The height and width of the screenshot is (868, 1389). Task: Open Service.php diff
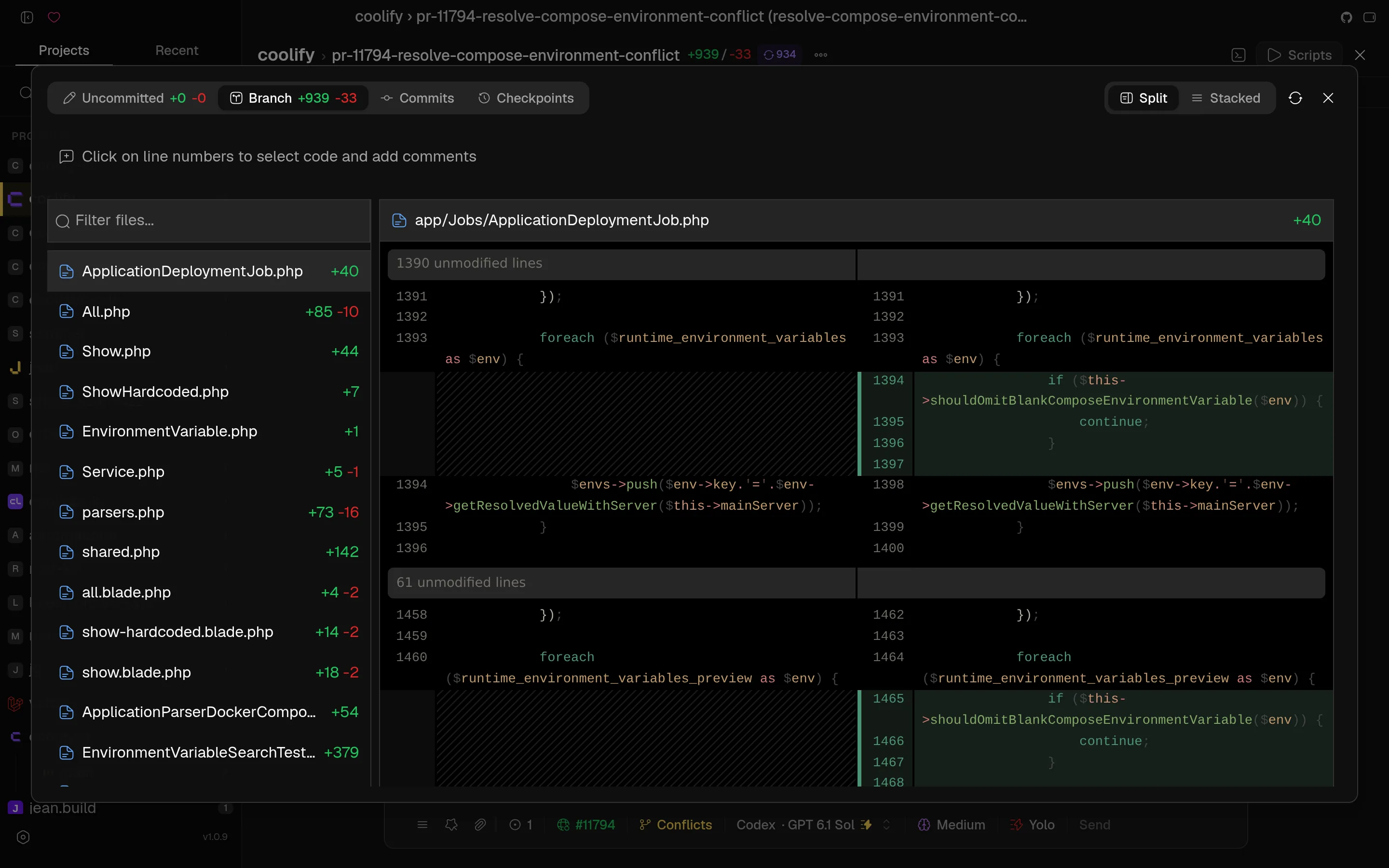coord(209,472)
